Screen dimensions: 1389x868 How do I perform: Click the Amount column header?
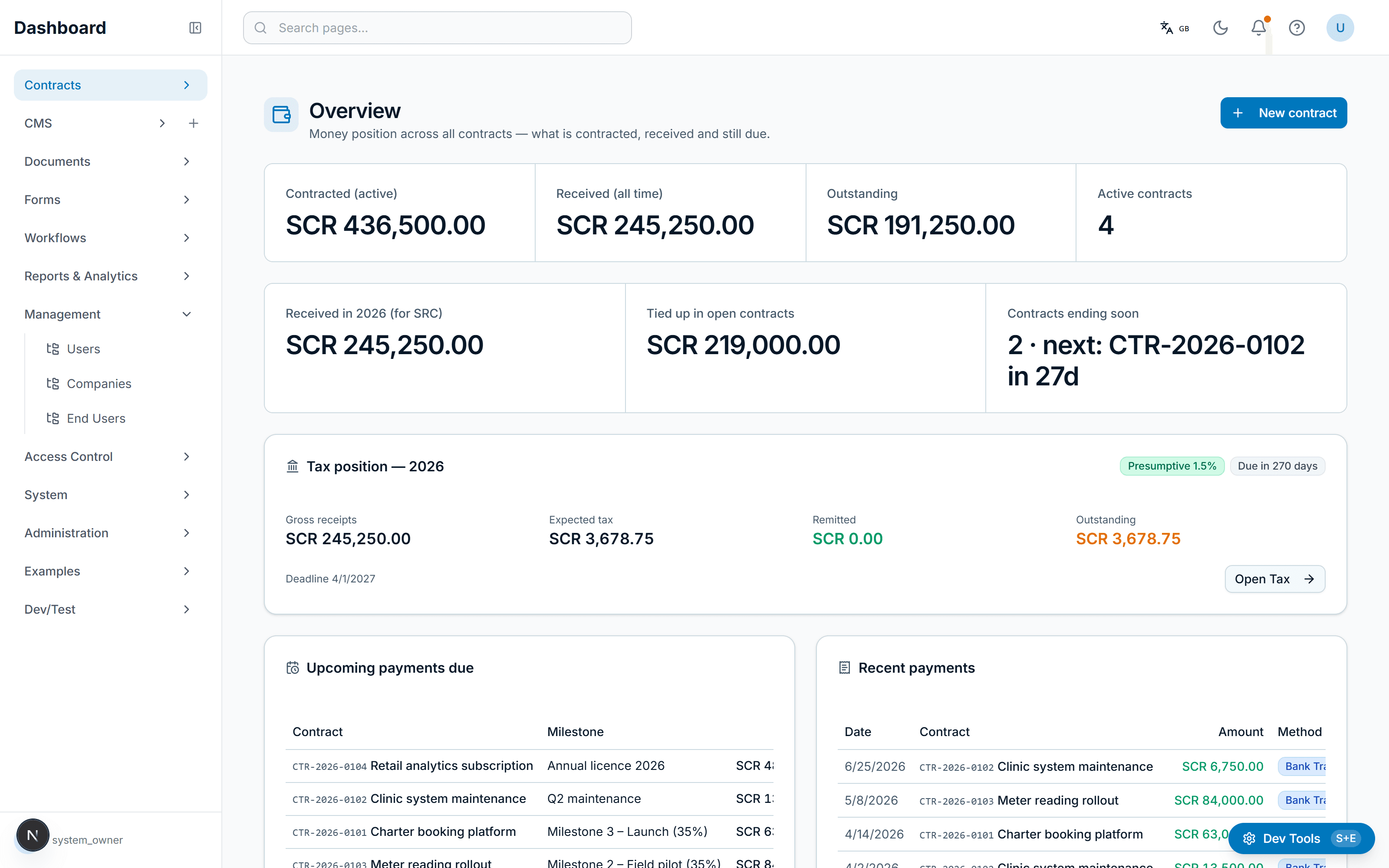click(1241, 732)
